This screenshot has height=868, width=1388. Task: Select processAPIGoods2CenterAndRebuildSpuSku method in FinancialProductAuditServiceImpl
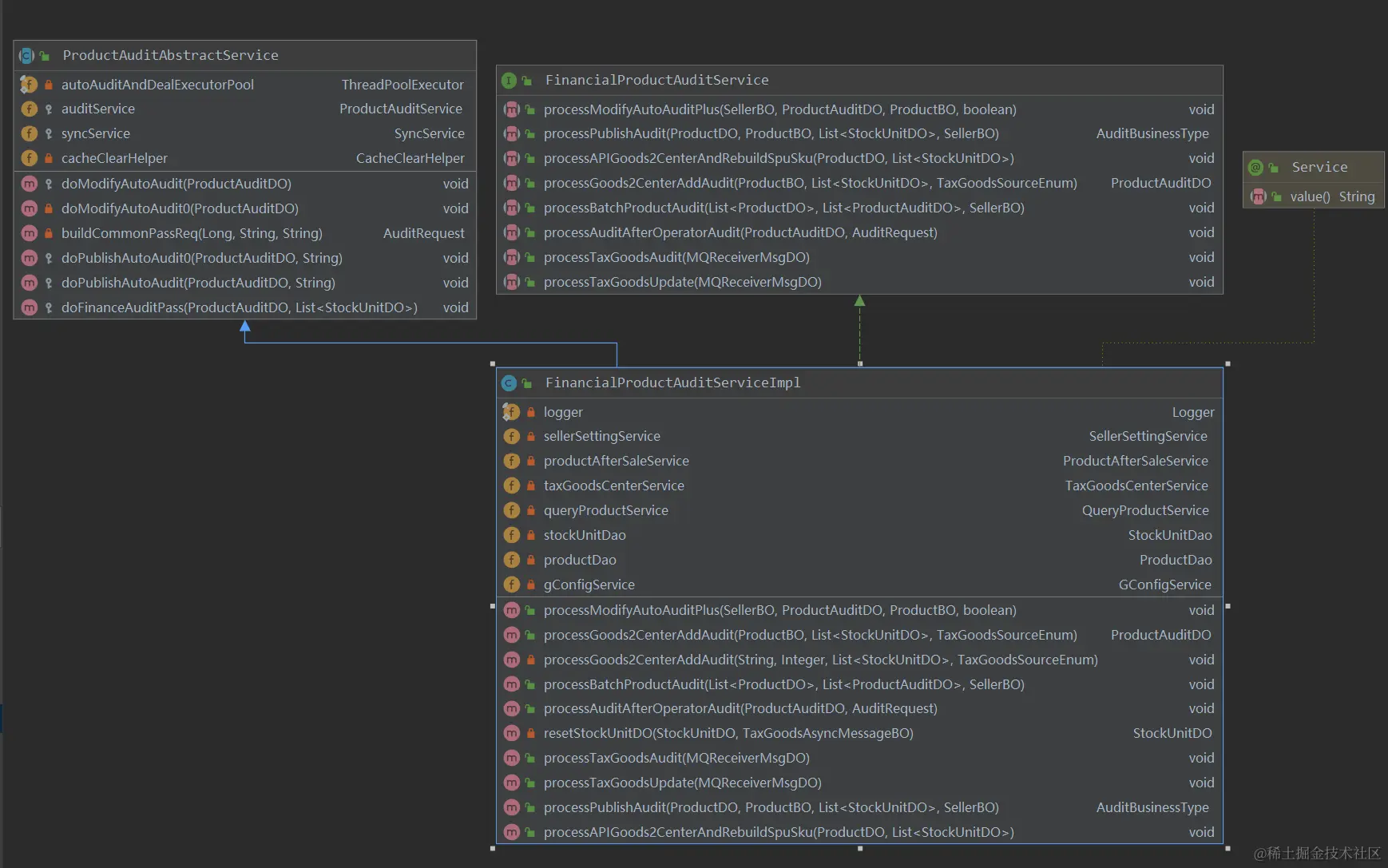coord(779,832)
